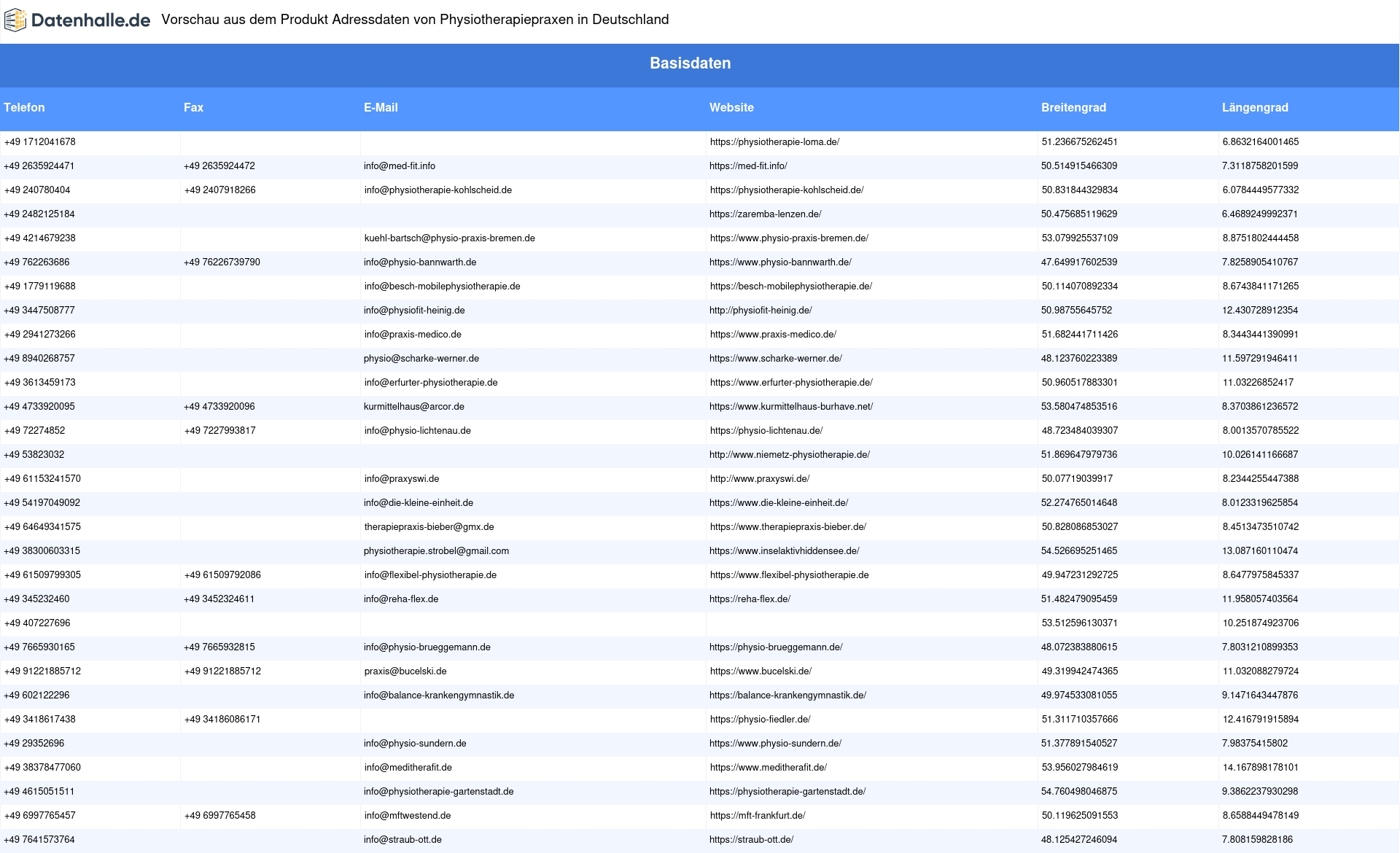The height and width of the screenshot is (853, 1400).
Task: Open https://zaremba-lenzen.de/ link
Action: (x=766, y=214)
